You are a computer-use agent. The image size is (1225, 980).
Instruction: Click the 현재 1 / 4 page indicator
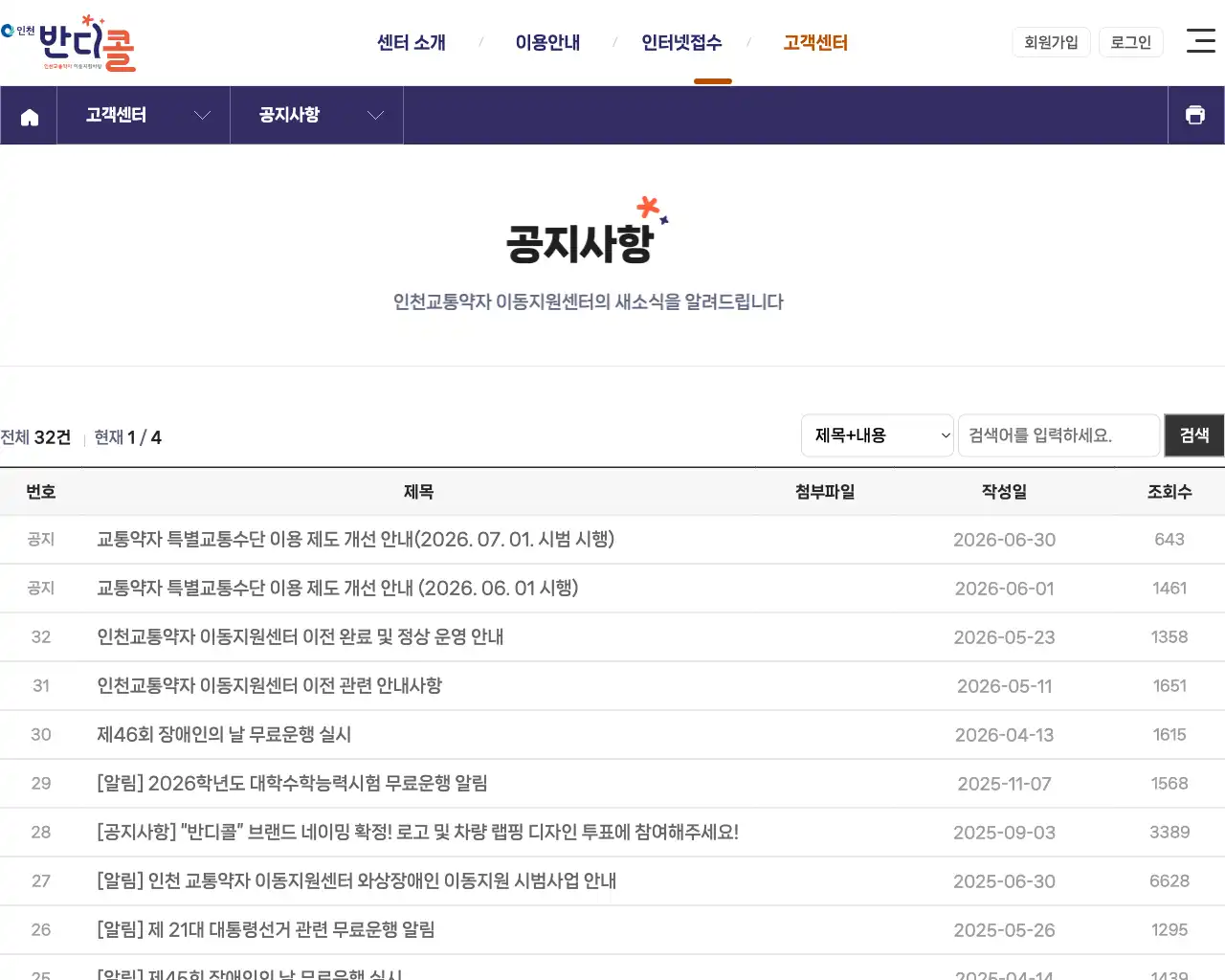127,437
